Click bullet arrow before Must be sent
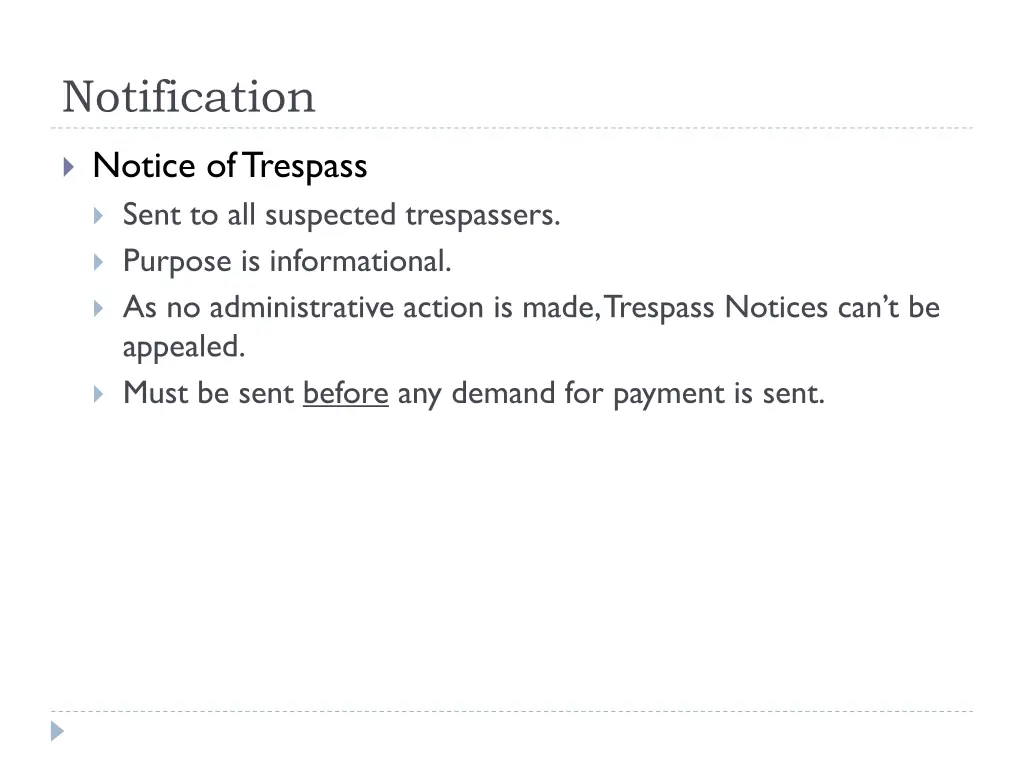Image resolution: width=1024 pixels, height=768 pixels. pyautogui.click(x=98, y=394)
